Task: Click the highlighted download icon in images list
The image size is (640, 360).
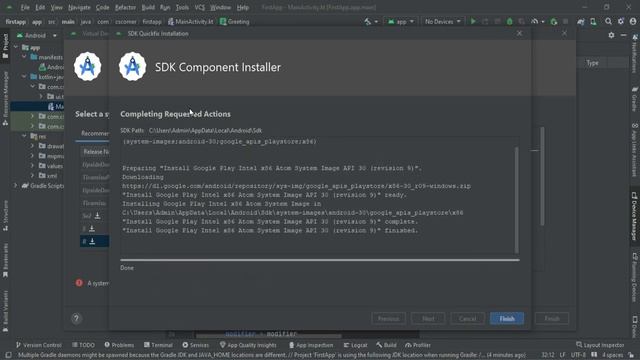Action: [x=92, y=241]
